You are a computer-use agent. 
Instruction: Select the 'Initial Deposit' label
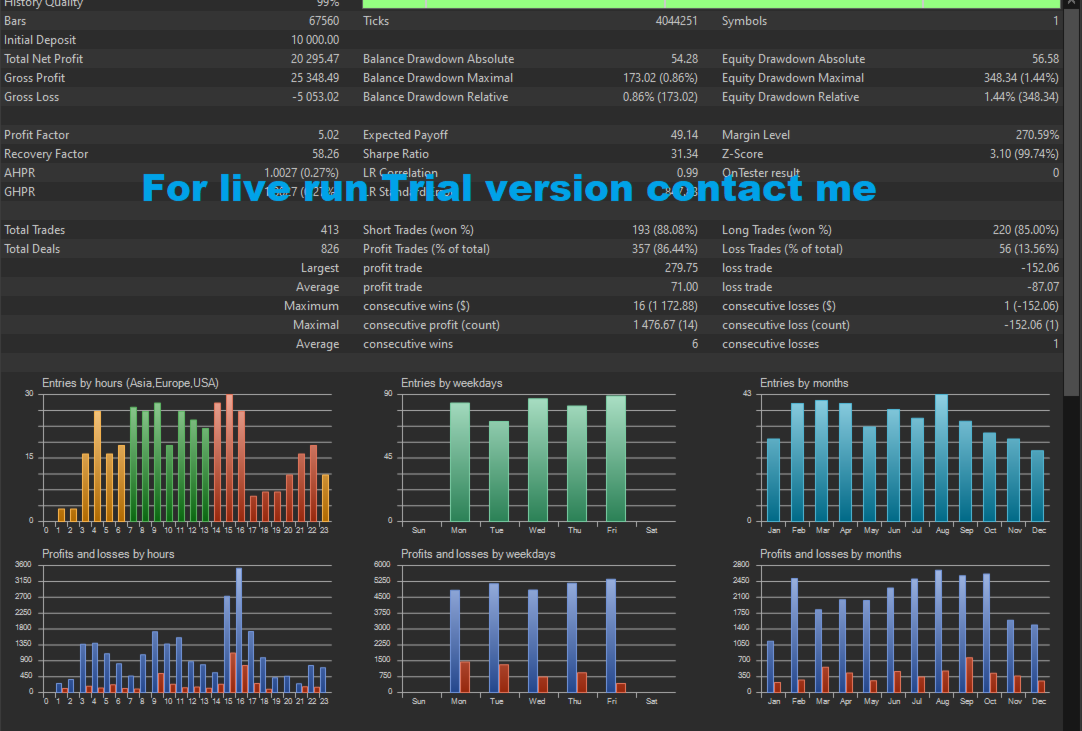(40, 40)
